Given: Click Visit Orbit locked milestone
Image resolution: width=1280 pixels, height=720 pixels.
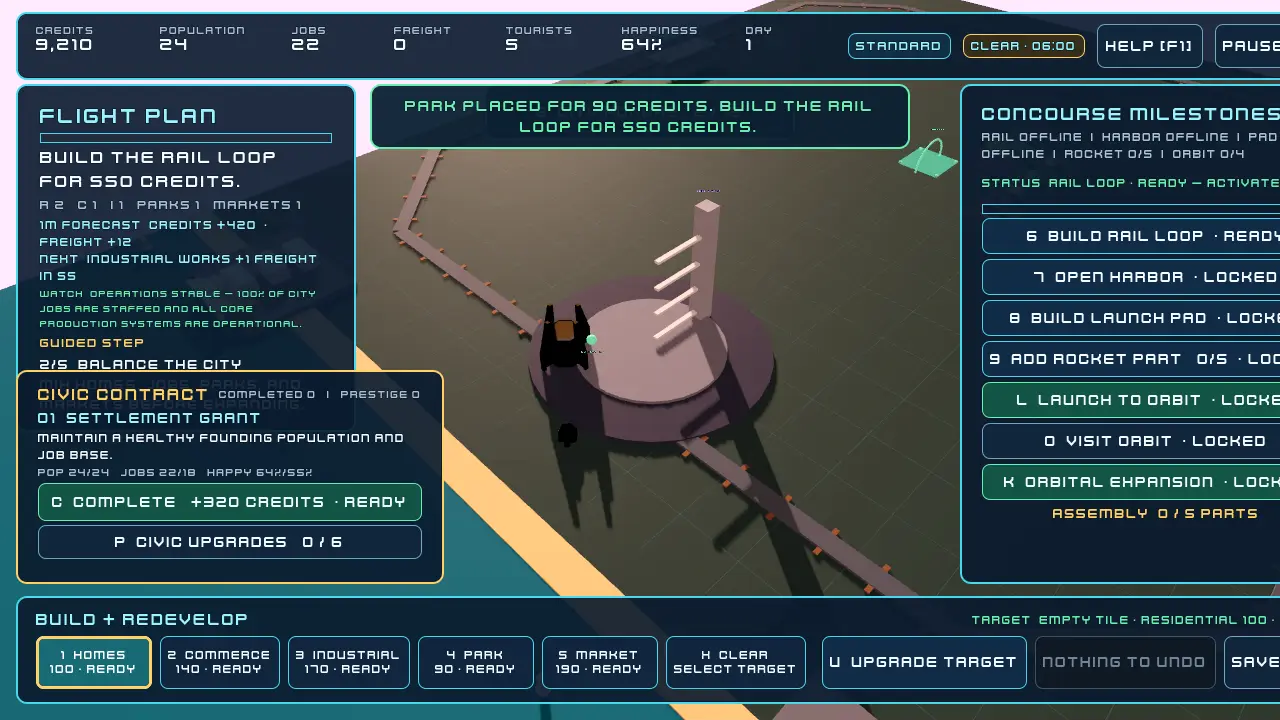Looking at the screenshot, I should coord(1131,441).
